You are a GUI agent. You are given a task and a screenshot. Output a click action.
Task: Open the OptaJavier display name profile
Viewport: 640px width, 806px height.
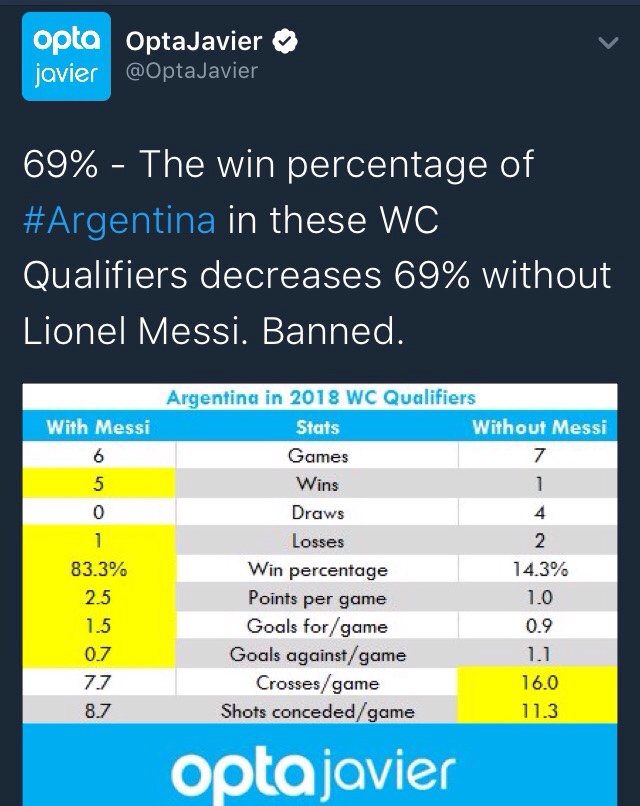coord(193,43)
